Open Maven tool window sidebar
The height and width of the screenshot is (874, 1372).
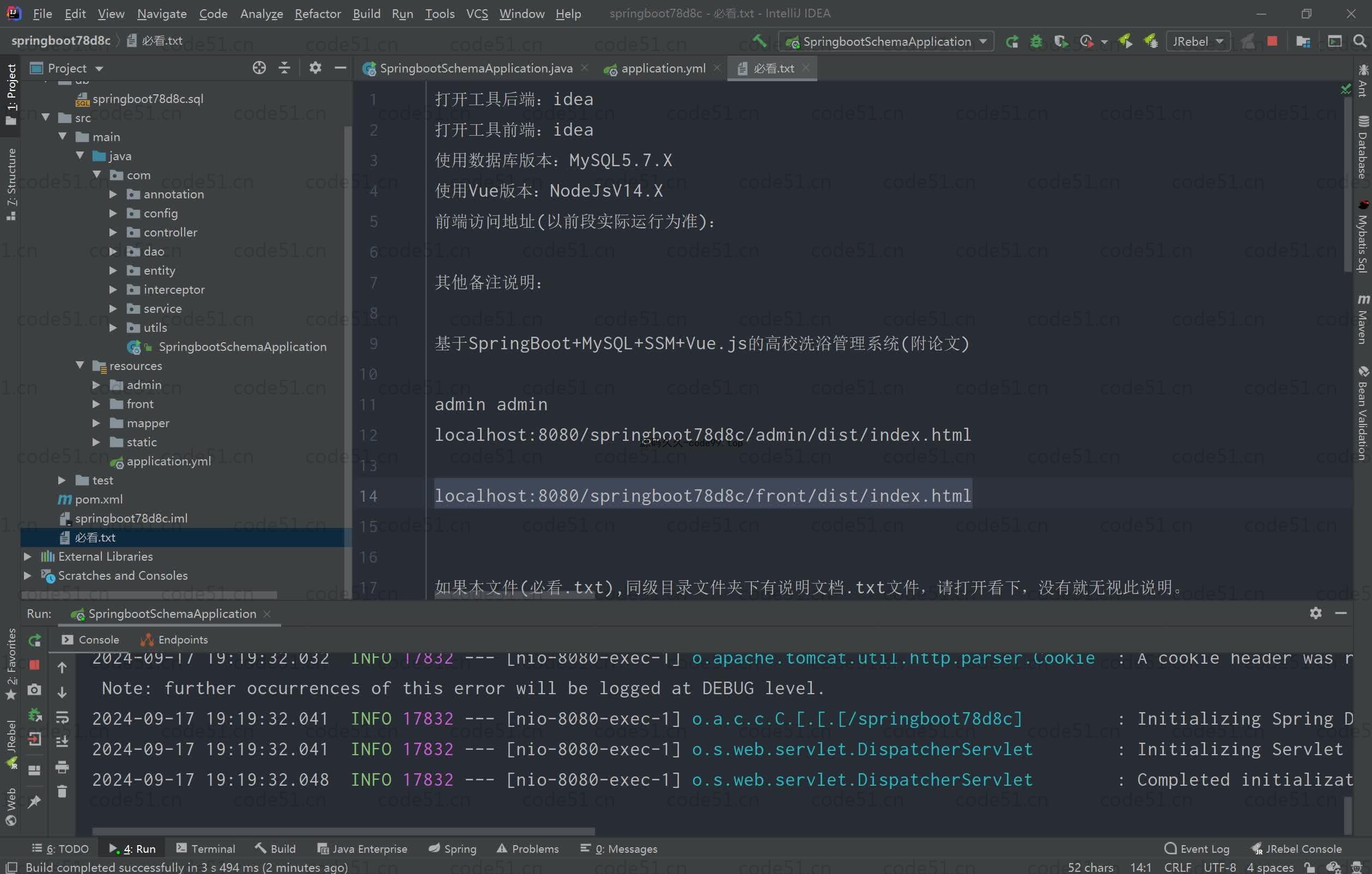point(1363,319)
